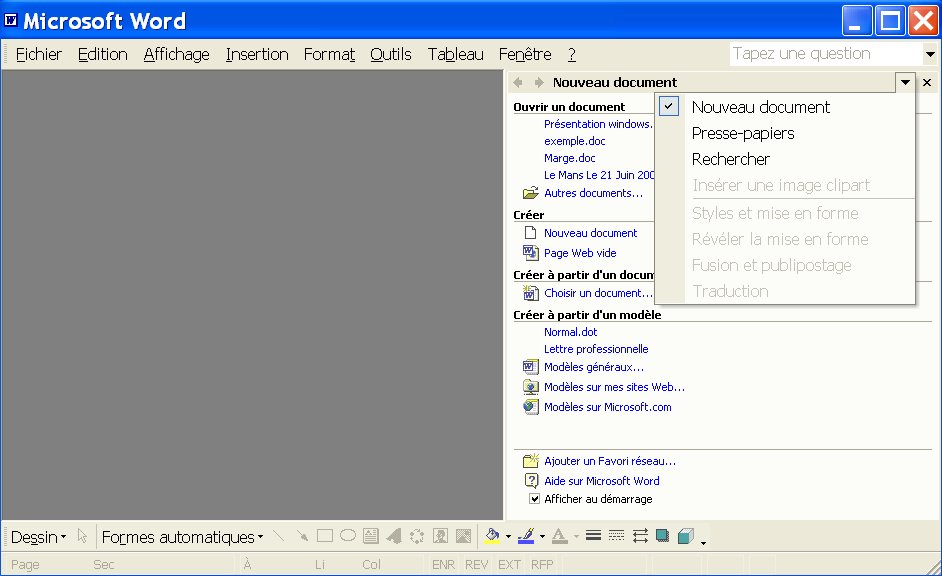Screen dimensions: 942x576
Task: Expand the line color dropdown arrow
Action: point(542,536)
